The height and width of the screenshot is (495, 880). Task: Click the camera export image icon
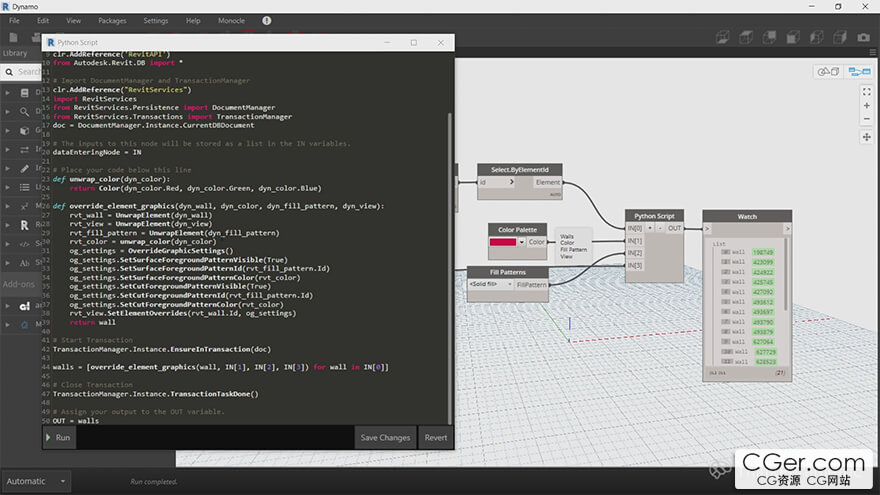pos(863,38)
